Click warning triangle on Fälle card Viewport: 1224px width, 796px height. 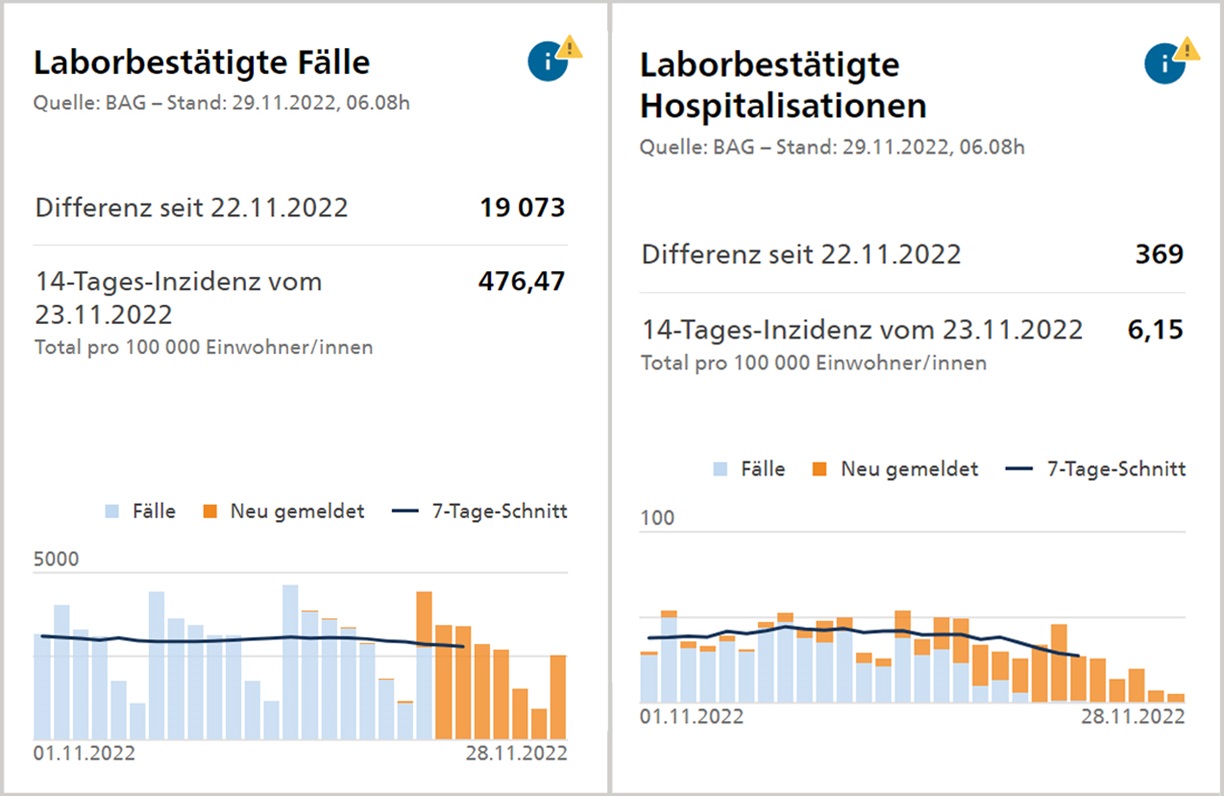point(570,46)
